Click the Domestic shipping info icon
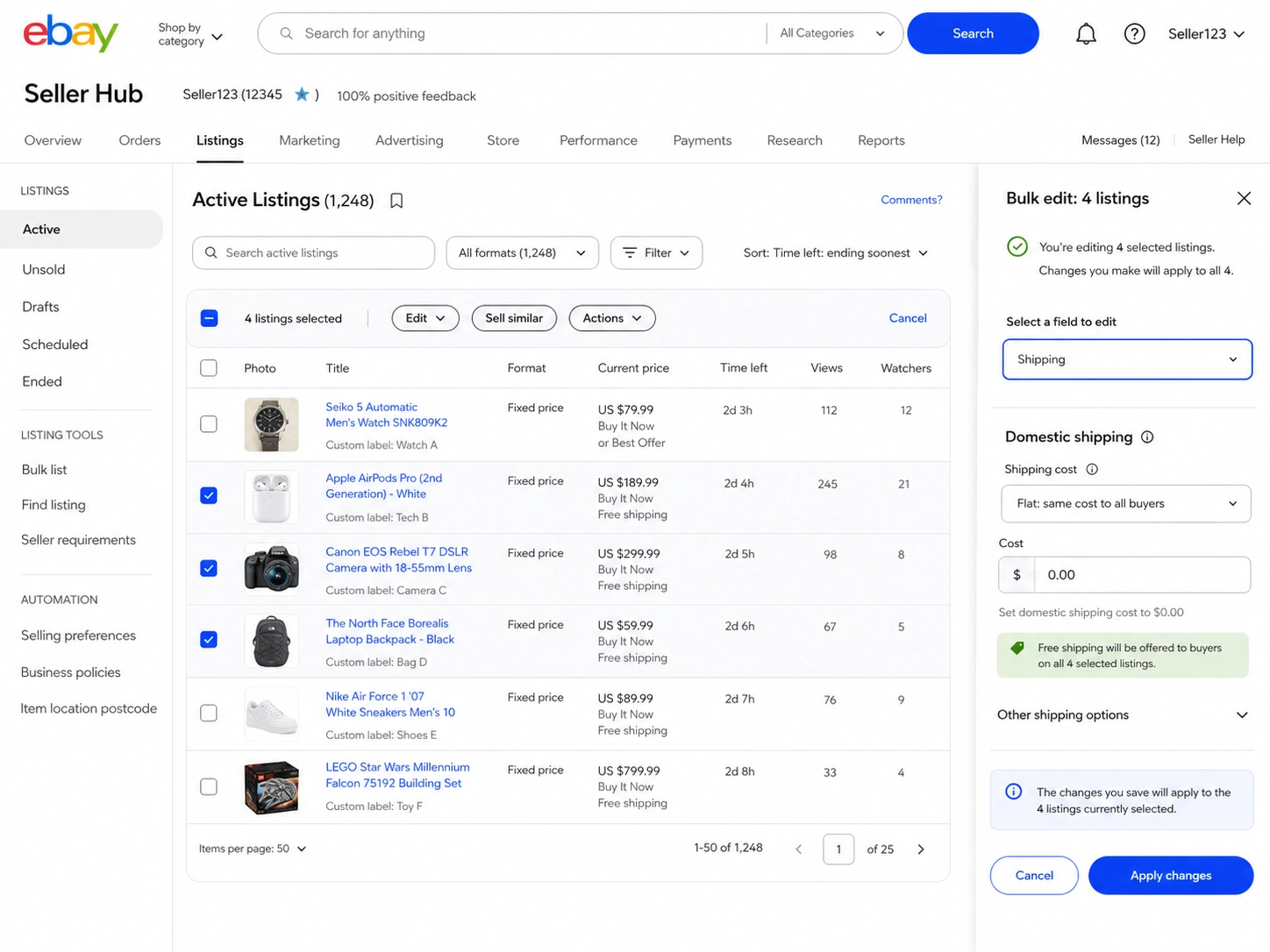 (1147, 437)
